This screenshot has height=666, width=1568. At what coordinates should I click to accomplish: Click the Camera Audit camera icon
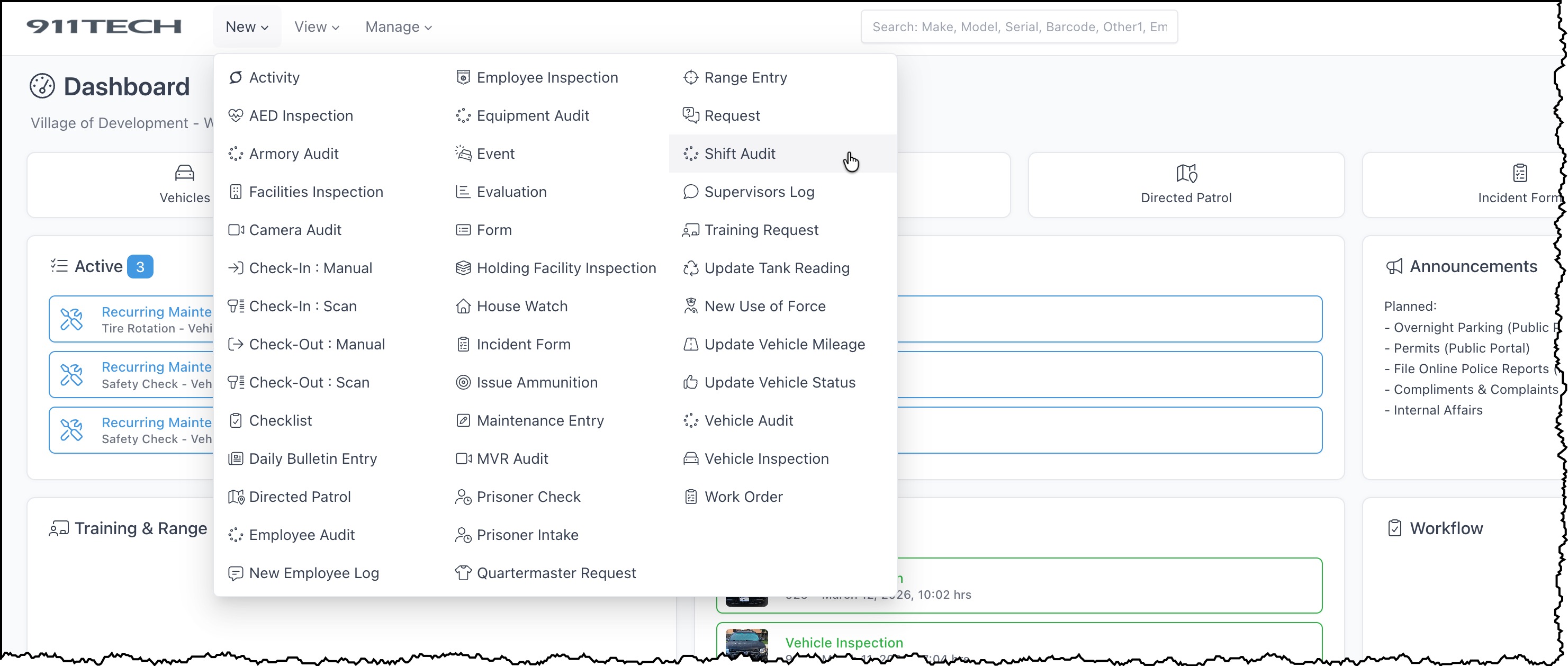(x=236, y=230)
